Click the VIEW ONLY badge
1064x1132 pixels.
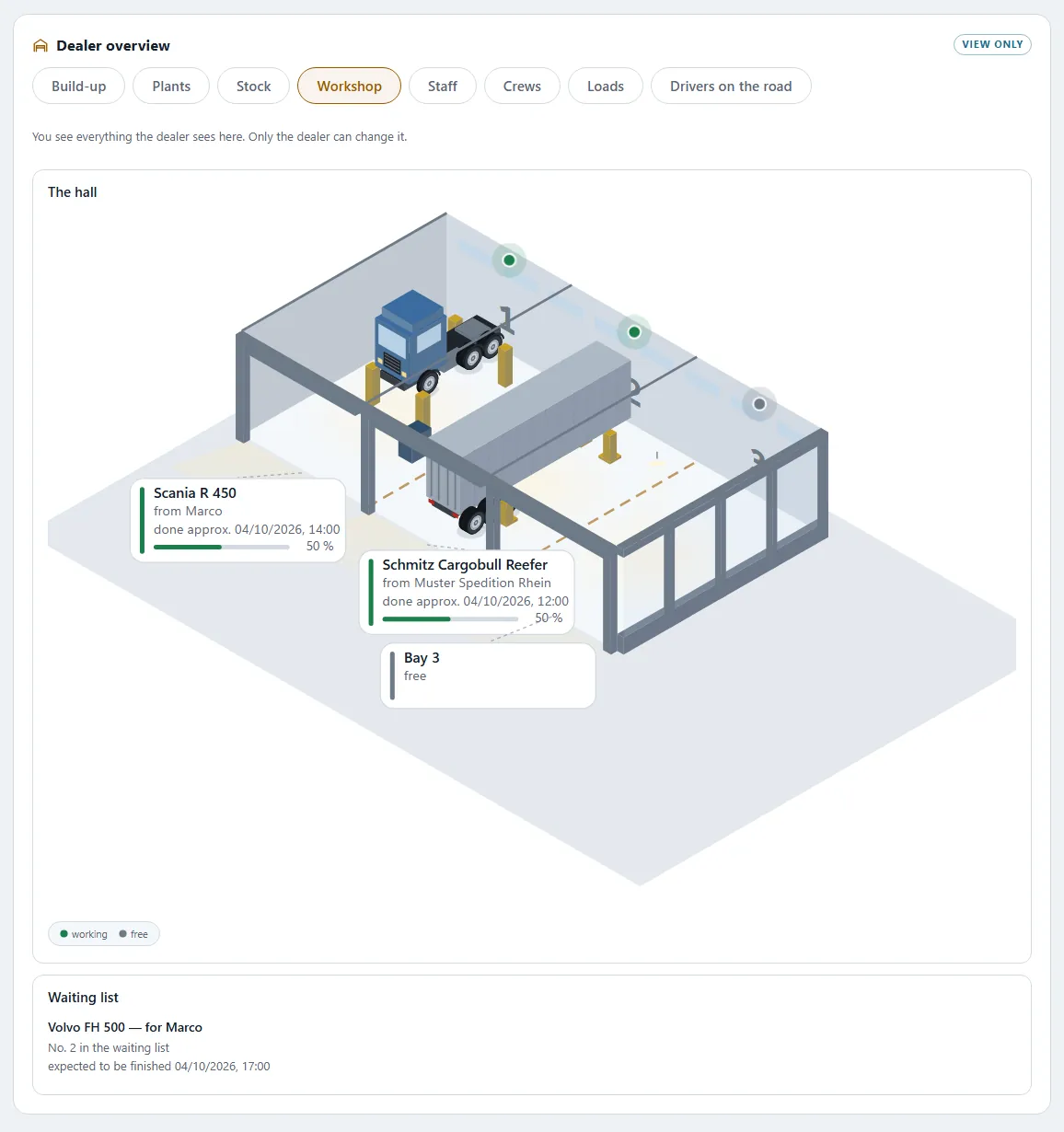click(x=992, y=44)
